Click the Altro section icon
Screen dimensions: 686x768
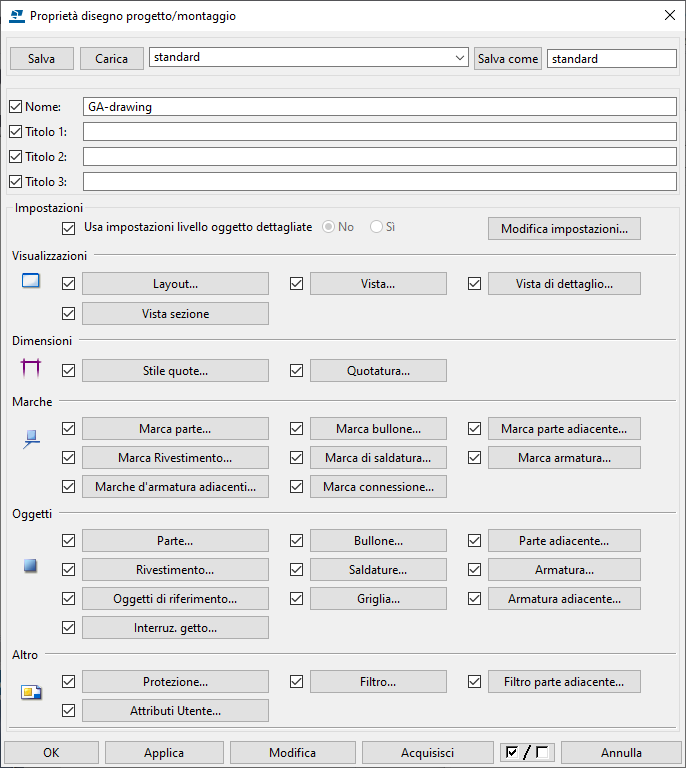point(31,690)
